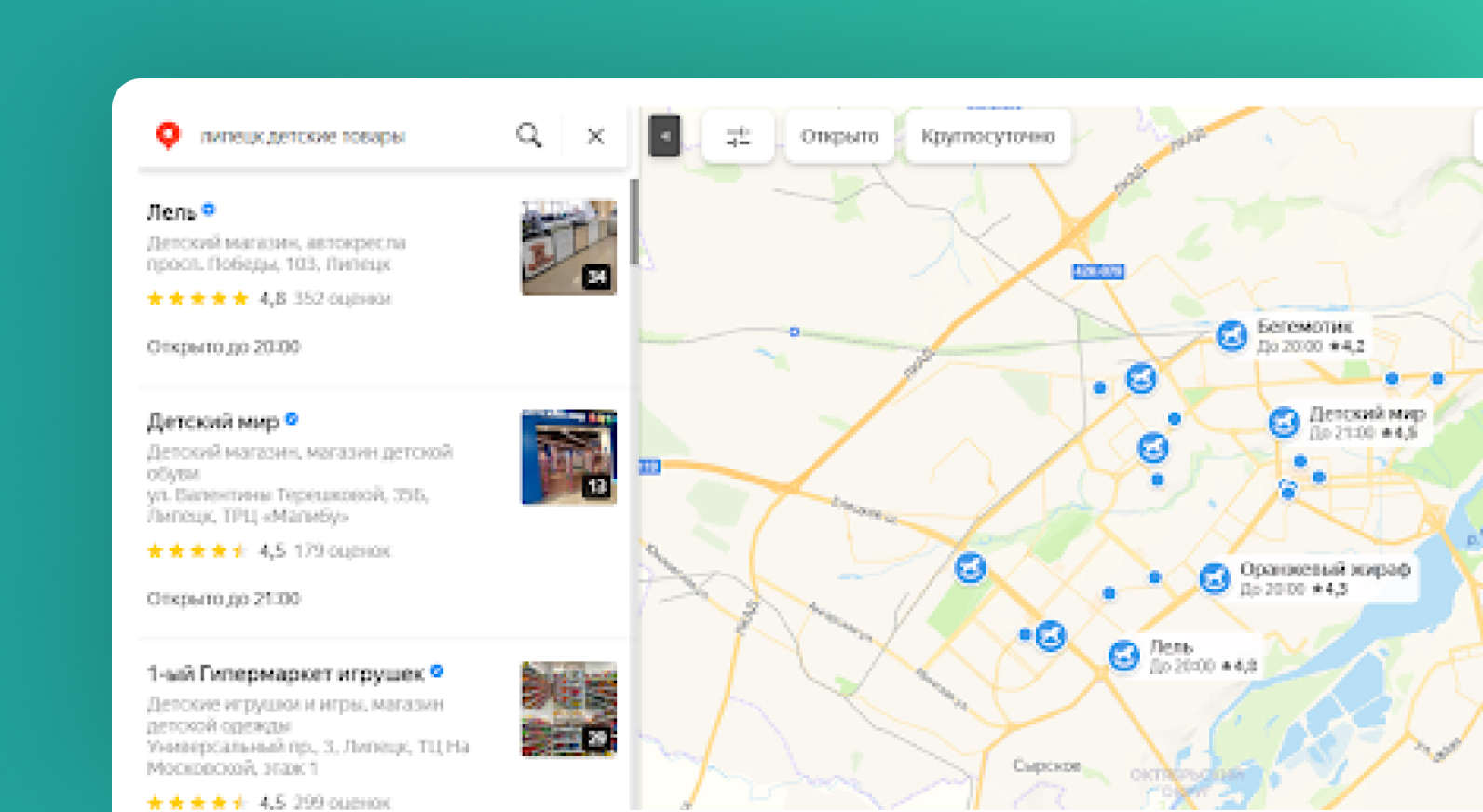Viewport: 1483px width, 812px height.
Task: Click Лель's 352 оценки rating count
Action: click(342, 299)
